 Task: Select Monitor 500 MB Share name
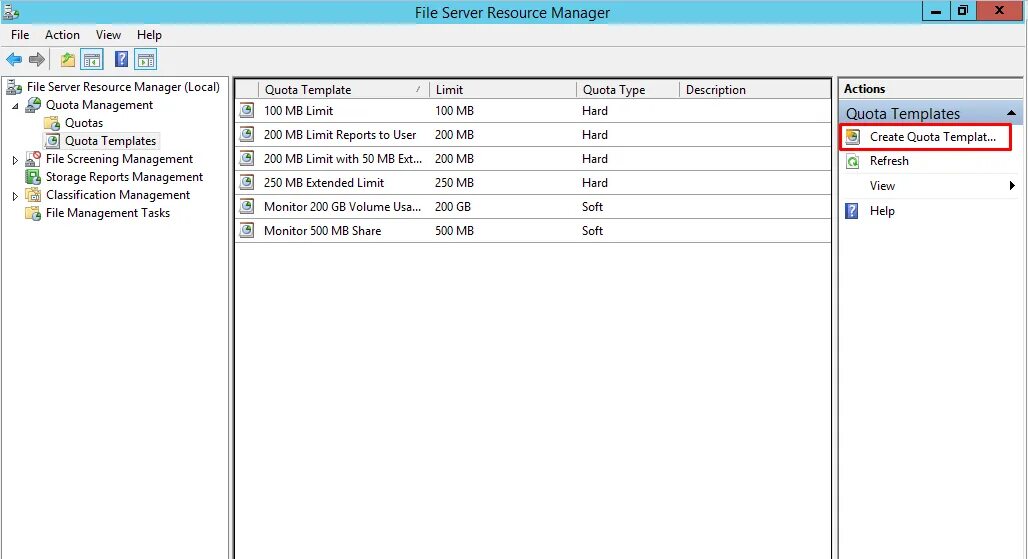pyautogui.click(x=323, y=231)
